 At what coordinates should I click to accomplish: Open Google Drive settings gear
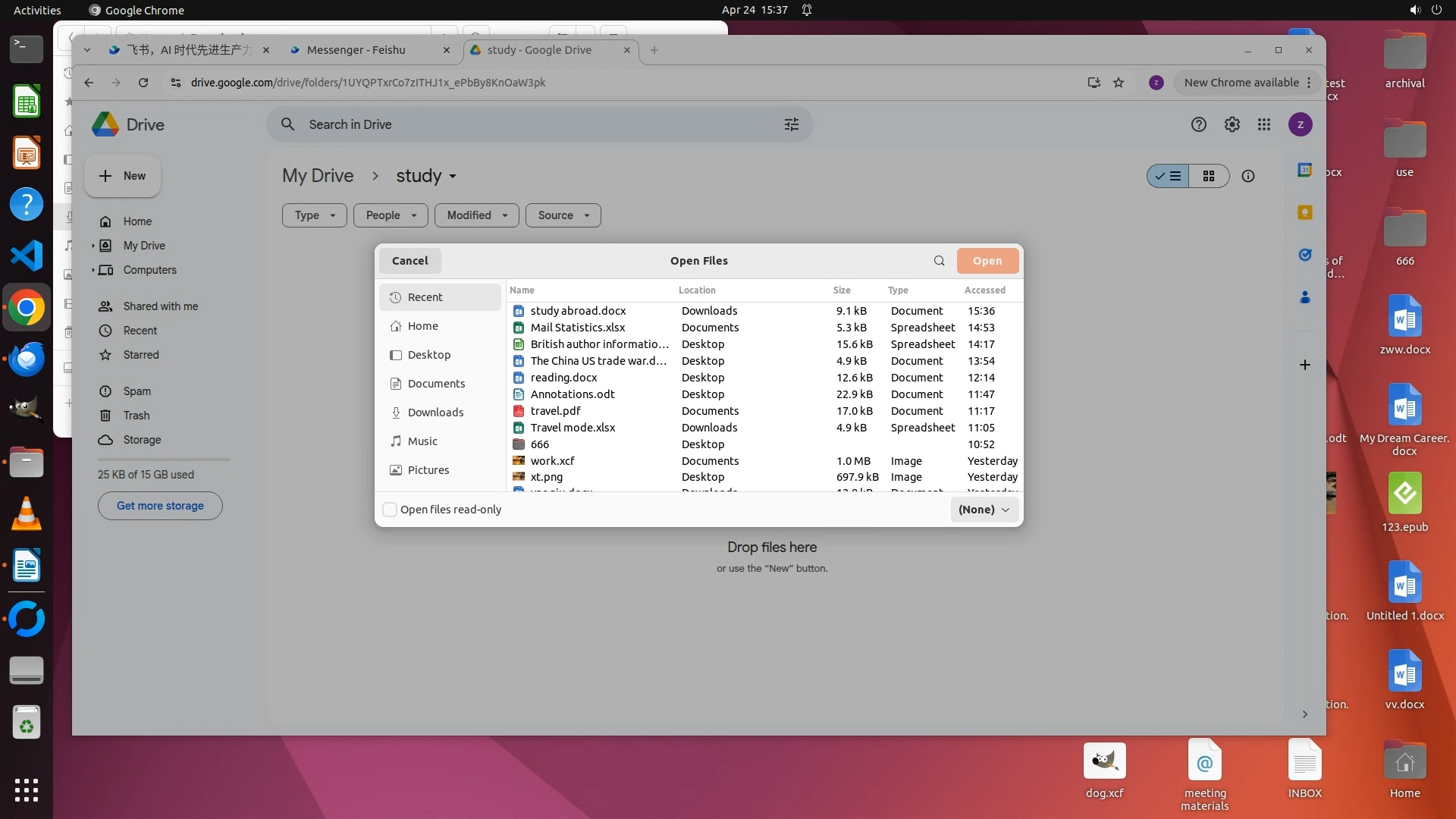[x=1232, y=124]
